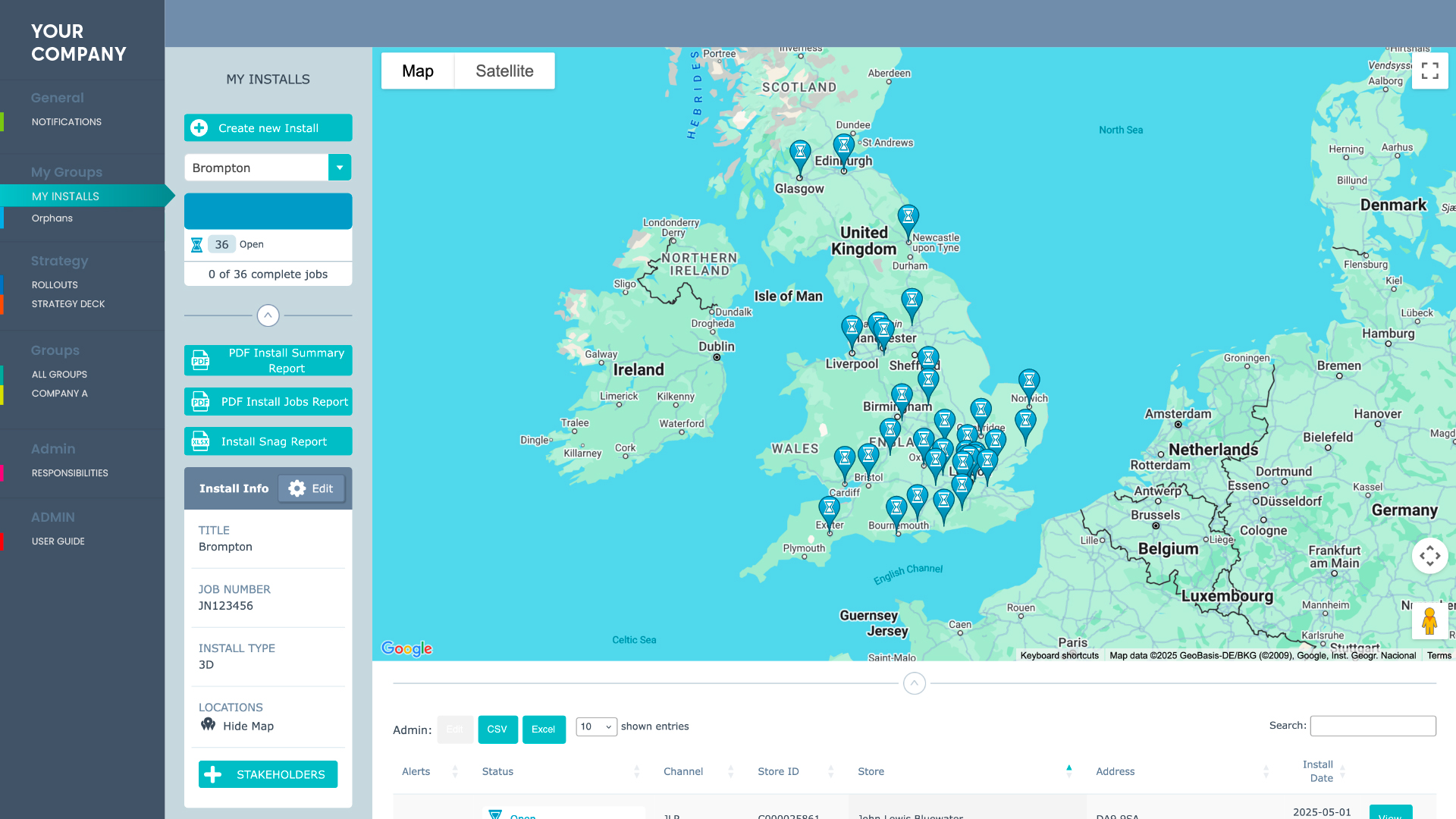
Task: Click the Street View pegman icon
Action: 1429,621
